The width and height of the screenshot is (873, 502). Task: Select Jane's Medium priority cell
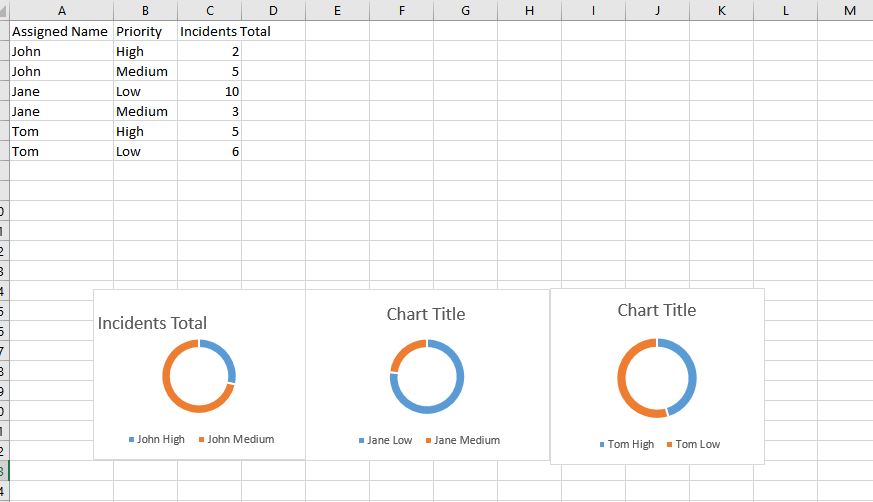pyautogui.click(x=145, y=111)
